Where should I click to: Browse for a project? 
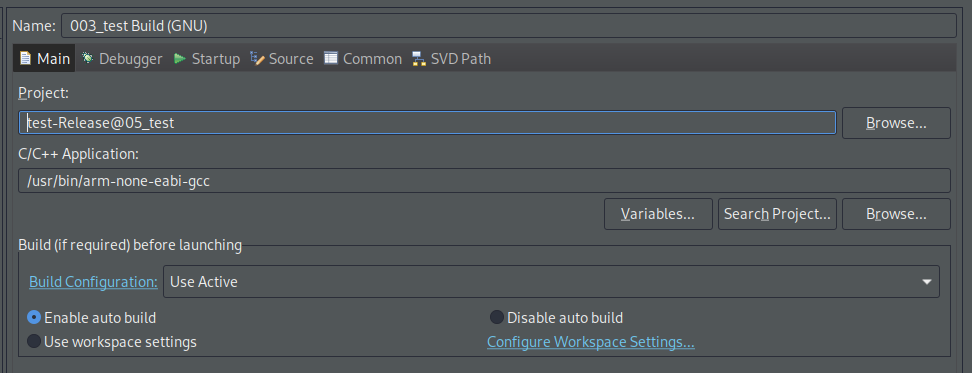point(896,123)
